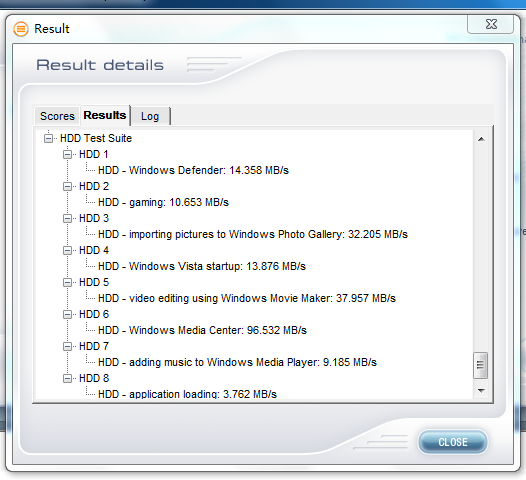Collapse the HDD 3 tree node

point(67,218)
